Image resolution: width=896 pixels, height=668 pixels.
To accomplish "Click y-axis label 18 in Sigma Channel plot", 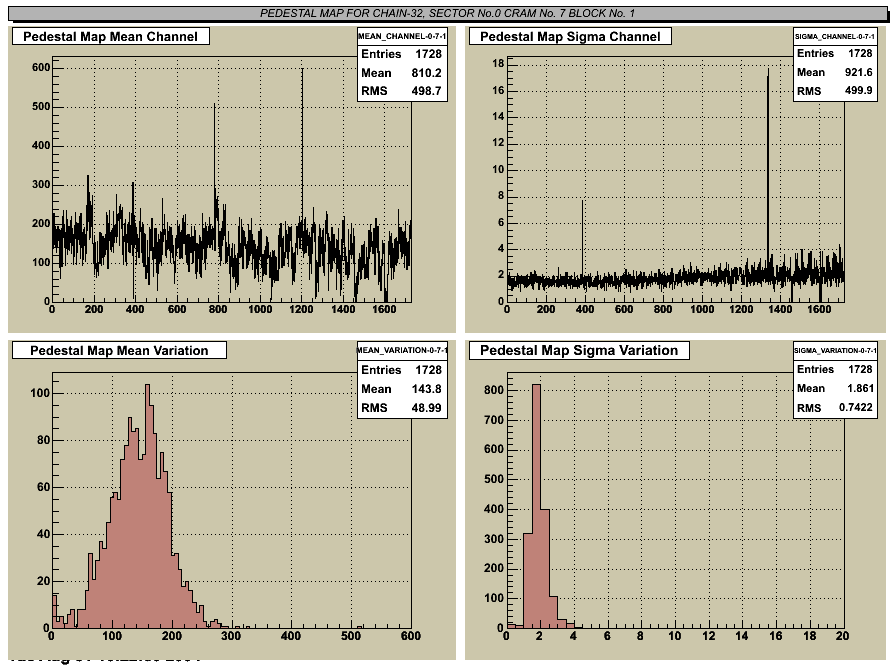I will point(498,63).
